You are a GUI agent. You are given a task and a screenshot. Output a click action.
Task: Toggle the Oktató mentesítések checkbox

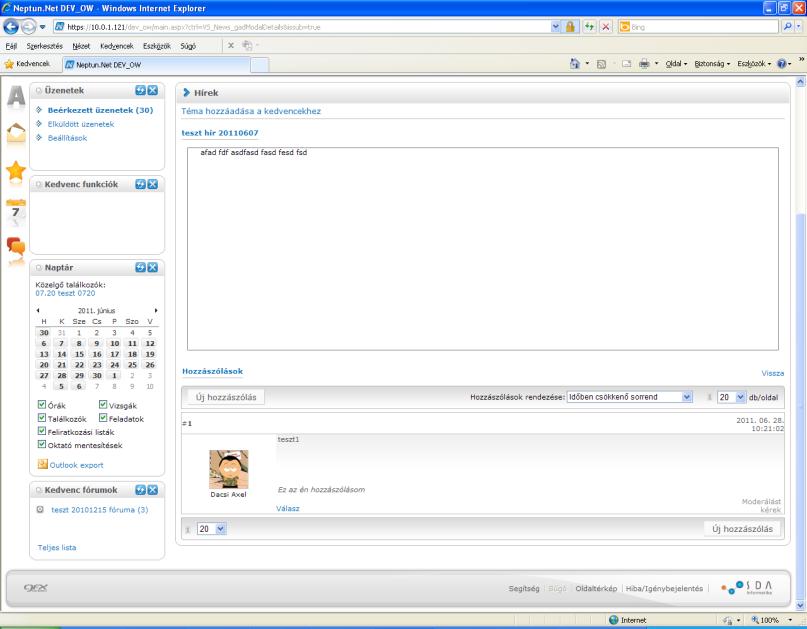tap(42, 445)
